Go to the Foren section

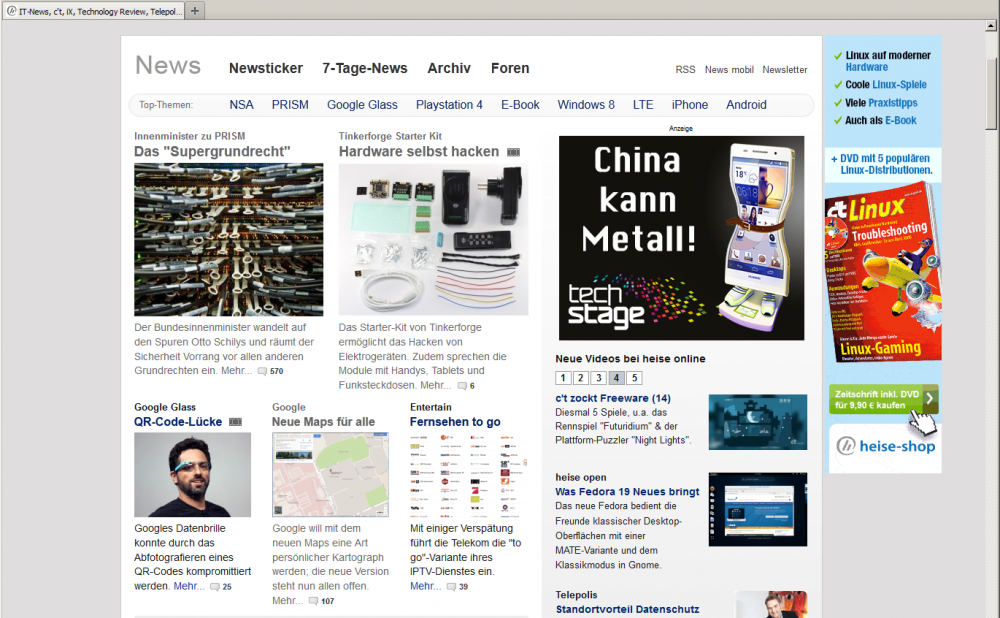coord(510,68)
